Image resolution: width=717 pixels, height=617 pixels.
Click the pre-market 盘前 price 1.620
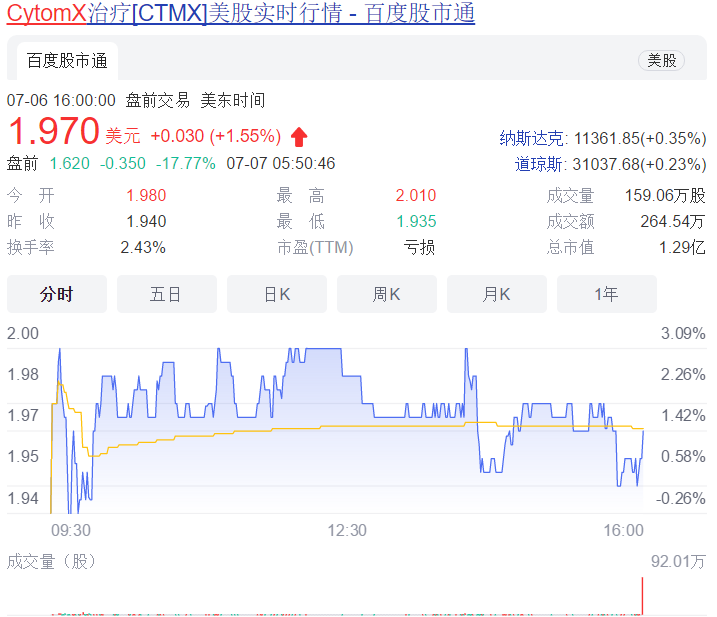click(x=70, y=163)
